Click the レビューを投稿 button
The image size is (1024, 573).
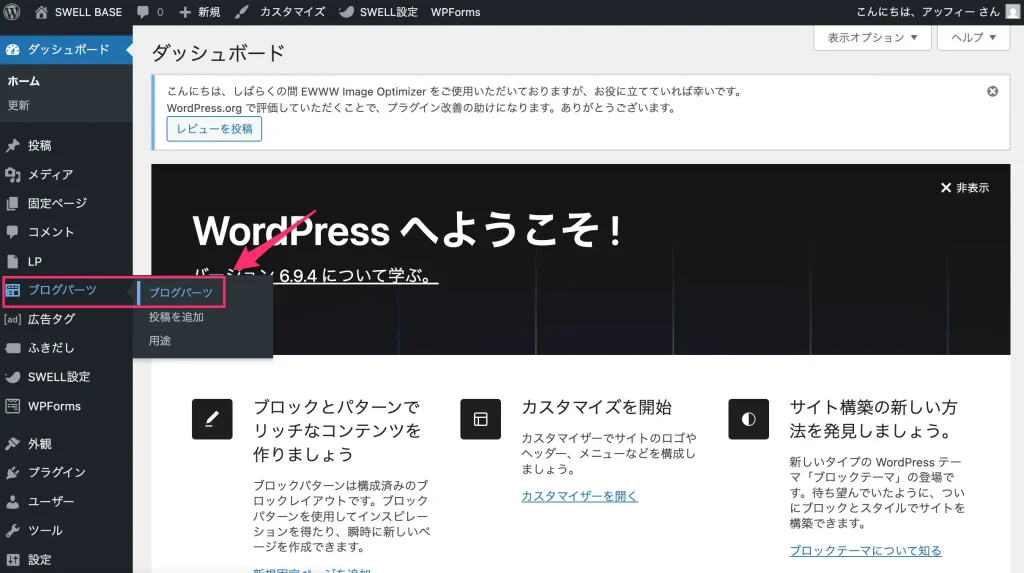point(214,129)
